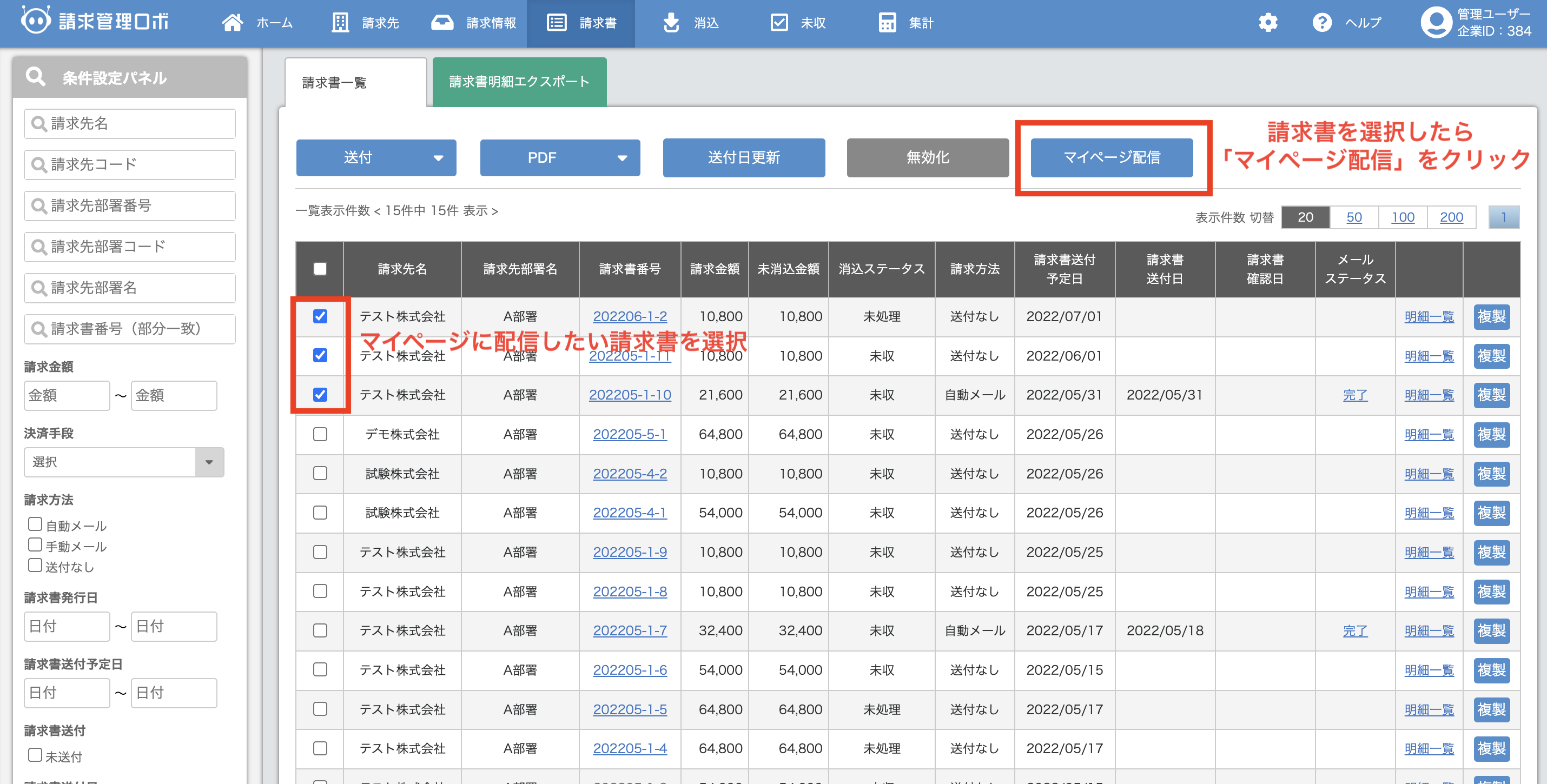The width and height of the screenshot is (1547, 784).
Task: Open the 請求書 menu in navigation
Action: pyautogui.click(x=581, y=23)
